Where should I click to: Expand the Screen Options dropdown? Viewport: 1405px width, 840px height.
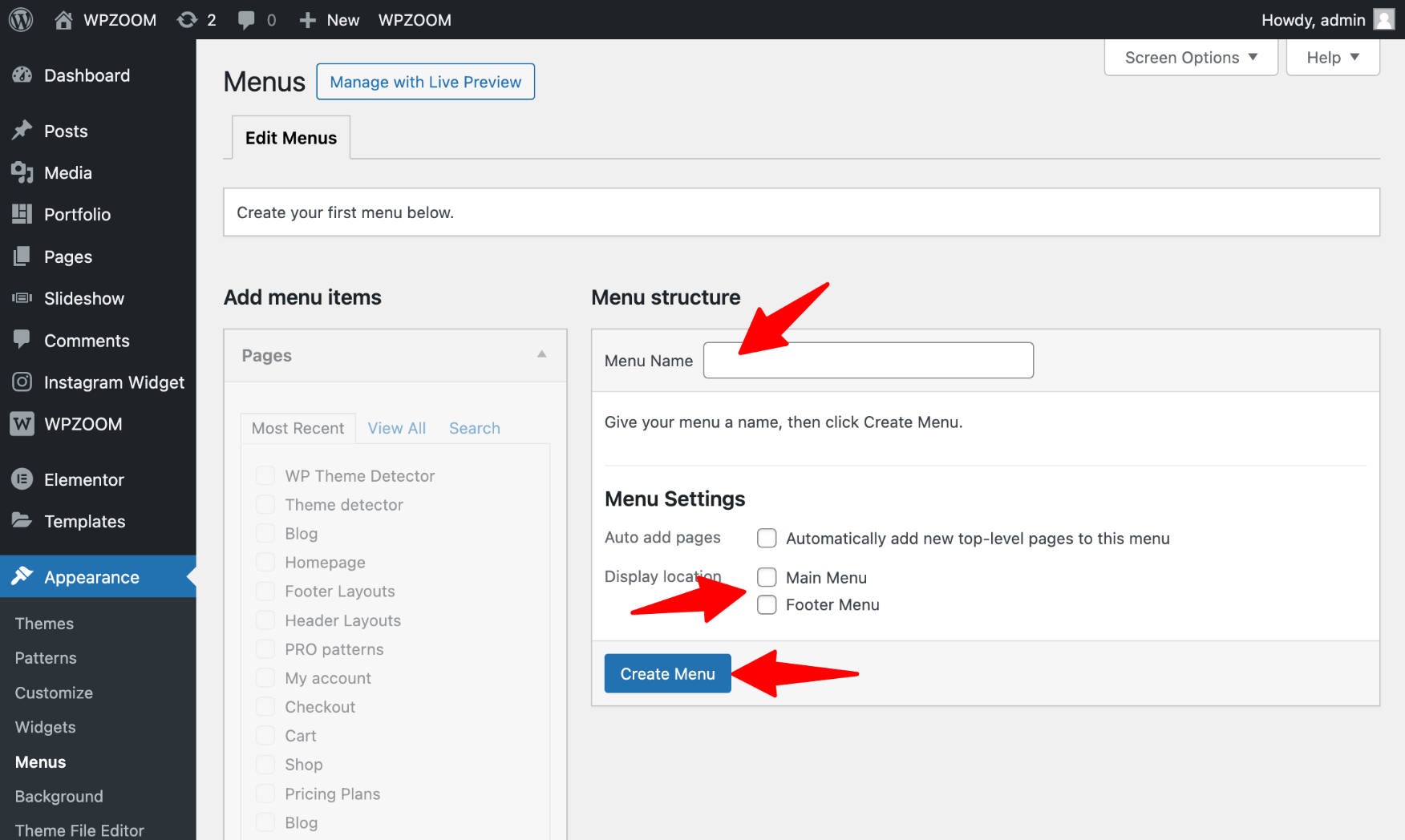point(1190,58)
